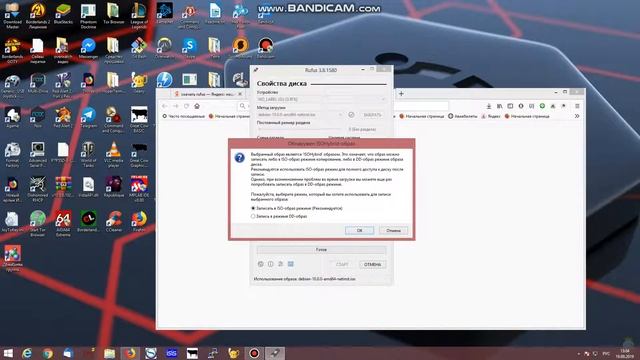Screen dimensions: 640x360
Task: Open the Rufus device dropdown
Action: [x=321, y=99]
